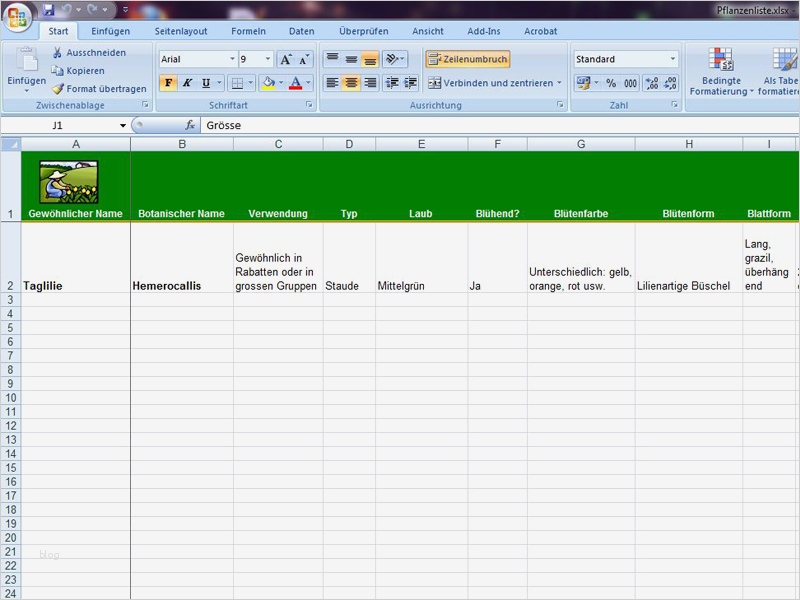Open the Arial font name dropdown
This screenshot has width=800, height=600.
229,60
